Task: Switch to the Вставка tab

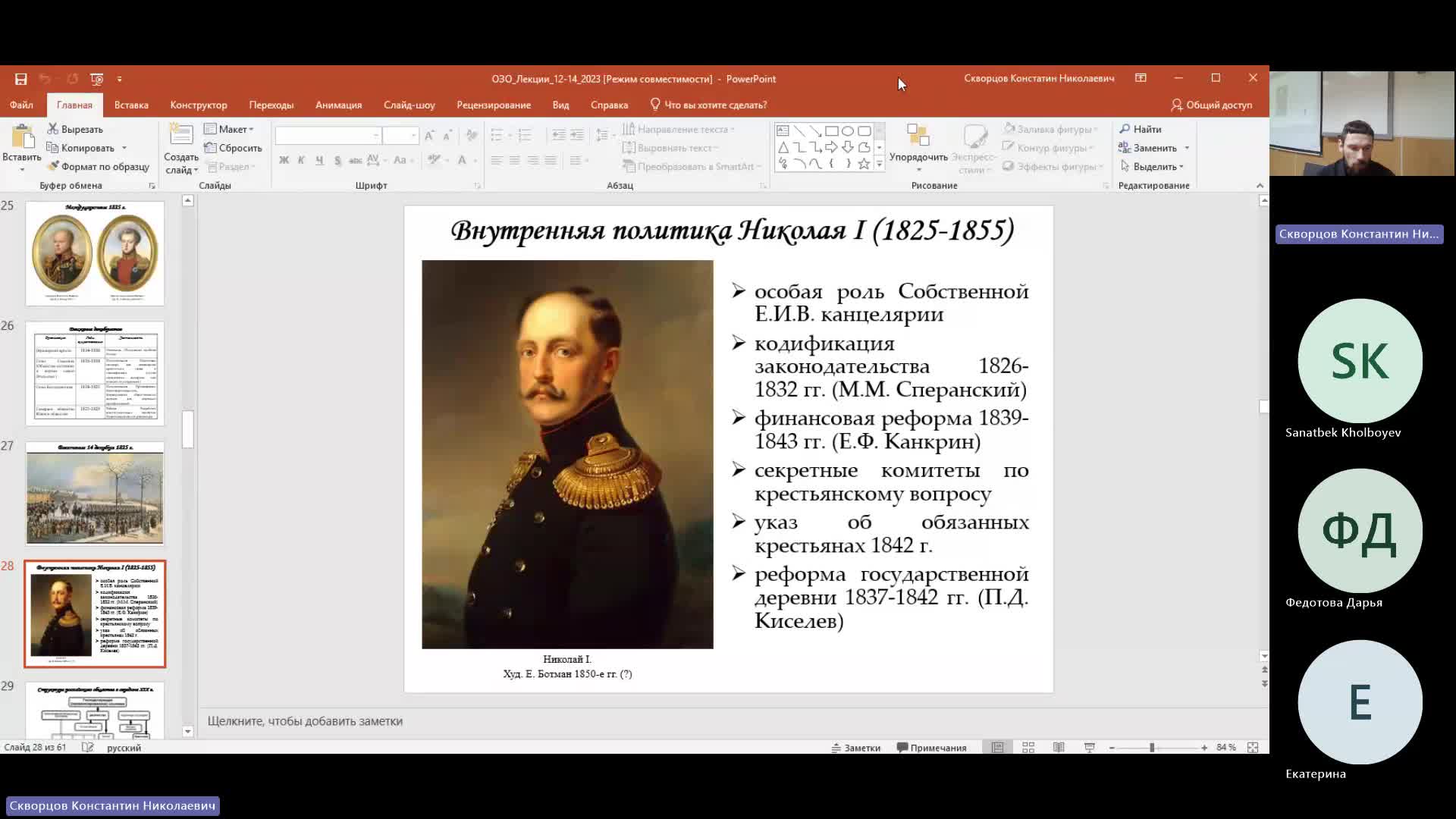Action: click(131, 105)
